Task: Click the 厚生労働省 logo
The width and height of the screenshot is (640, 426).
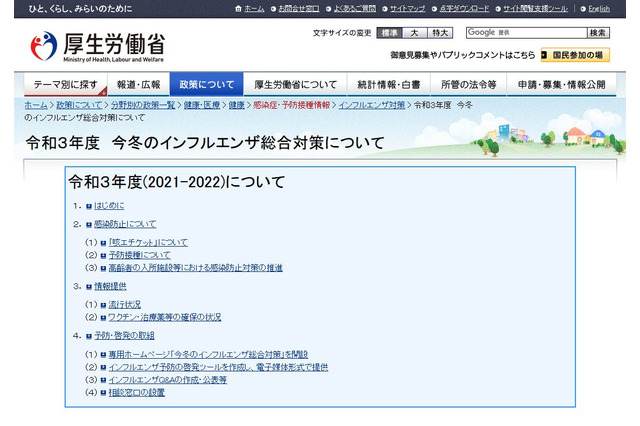Action: (x=97, y=46)
